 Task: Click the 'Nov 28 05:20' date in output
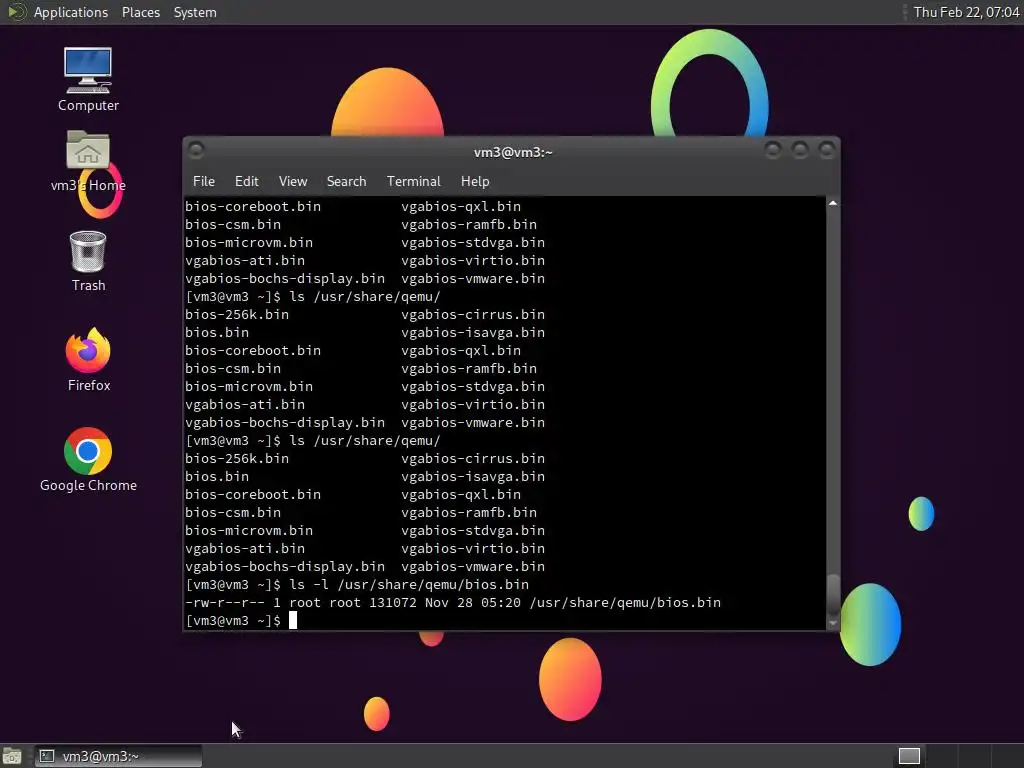[x=473, y=603]
